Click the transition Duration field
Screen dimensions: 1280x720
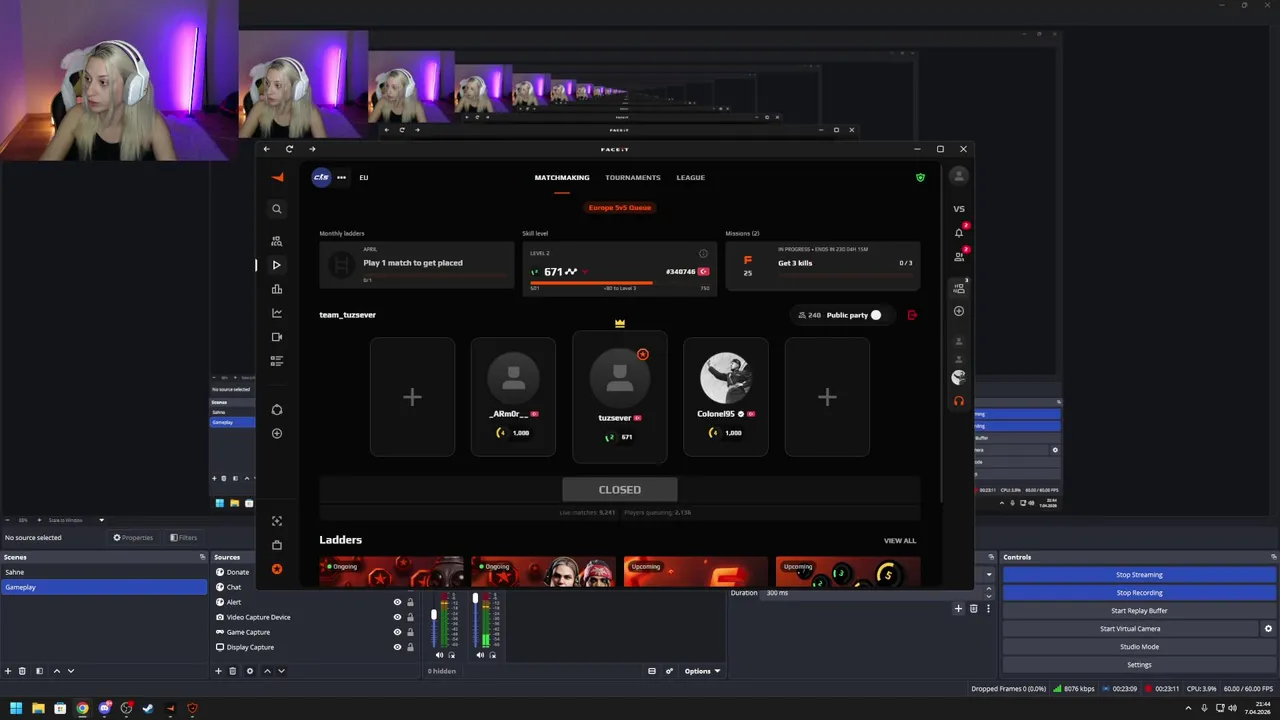click(x=873, y=593)
